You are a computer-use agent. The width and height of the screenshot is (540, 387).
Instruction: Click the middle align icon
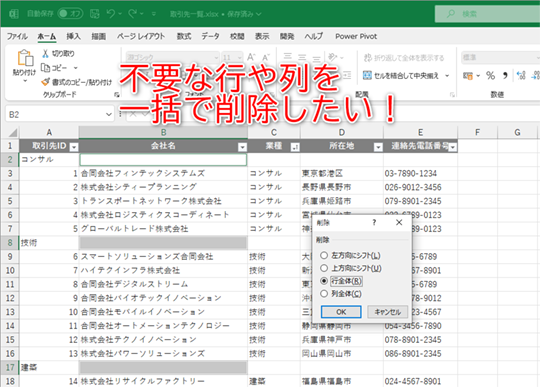tap(302, 57)
